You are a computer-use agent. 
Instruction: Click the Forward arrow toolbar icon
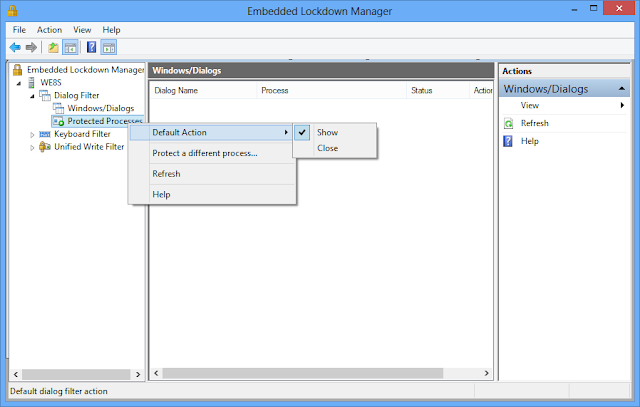click(31, 47)
